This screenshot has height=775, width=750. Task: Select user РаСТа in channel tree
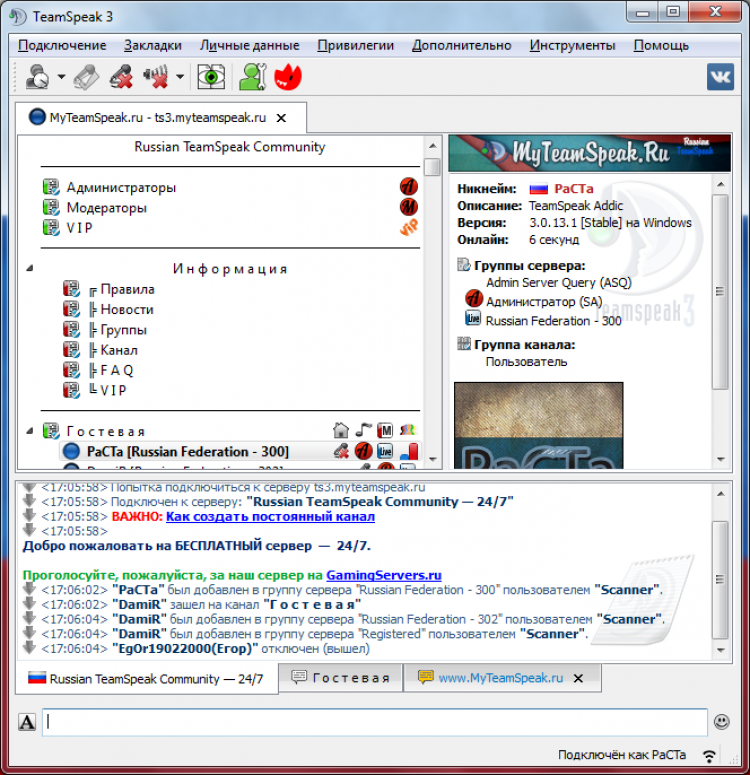click(x=188, y=451)
